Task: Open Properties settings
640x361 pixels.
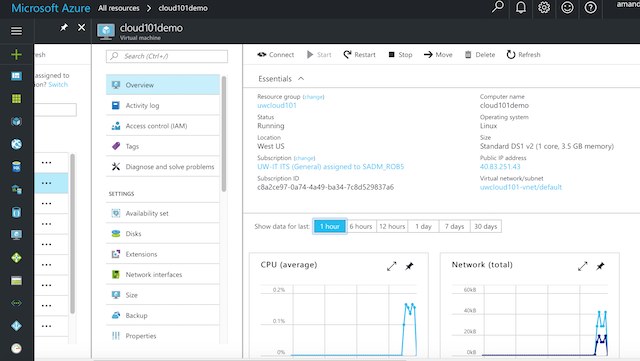Action: 162,336
